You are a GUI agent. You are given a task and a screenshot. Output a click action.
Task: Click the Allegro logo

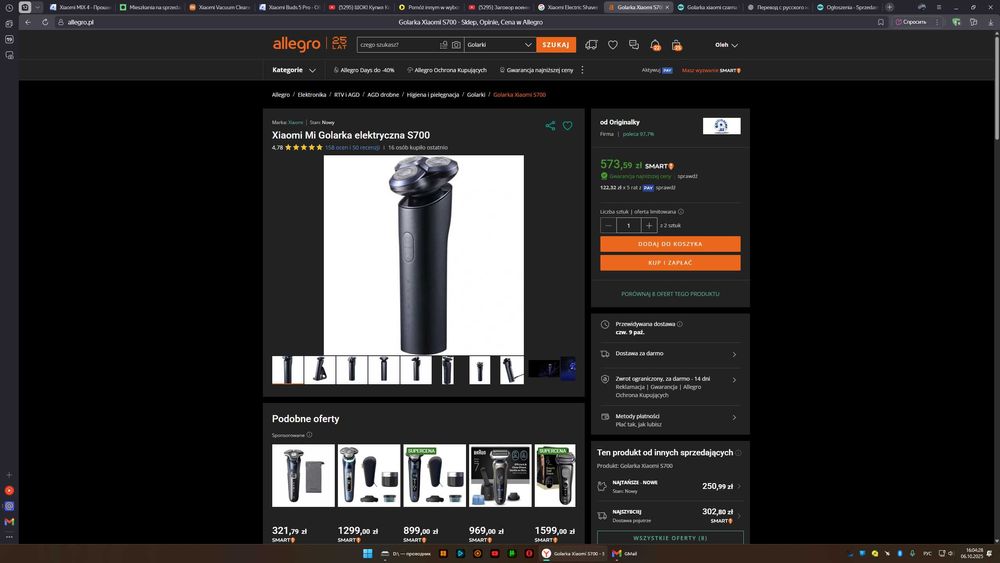[297, 44]
